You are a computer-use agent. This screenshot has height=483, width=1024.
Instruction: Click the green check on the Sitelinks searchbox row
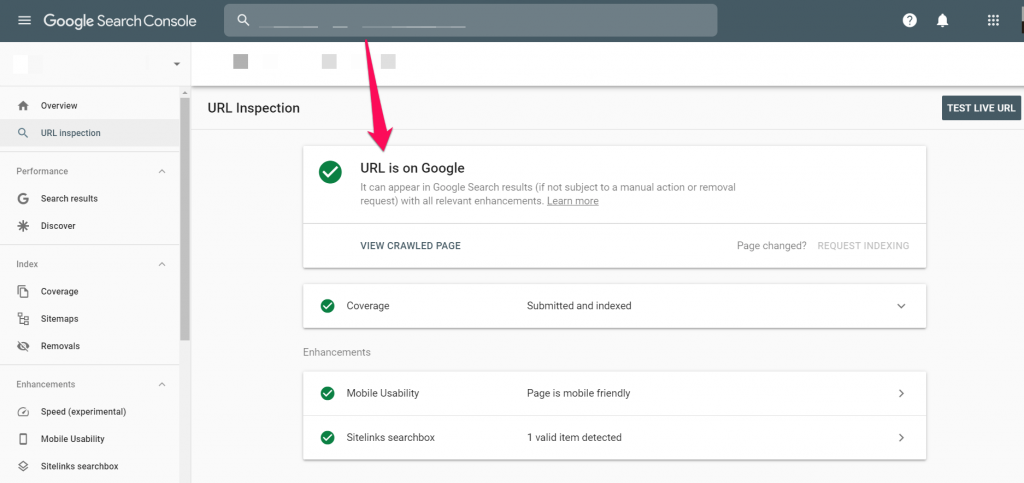(x=328, y=437)
